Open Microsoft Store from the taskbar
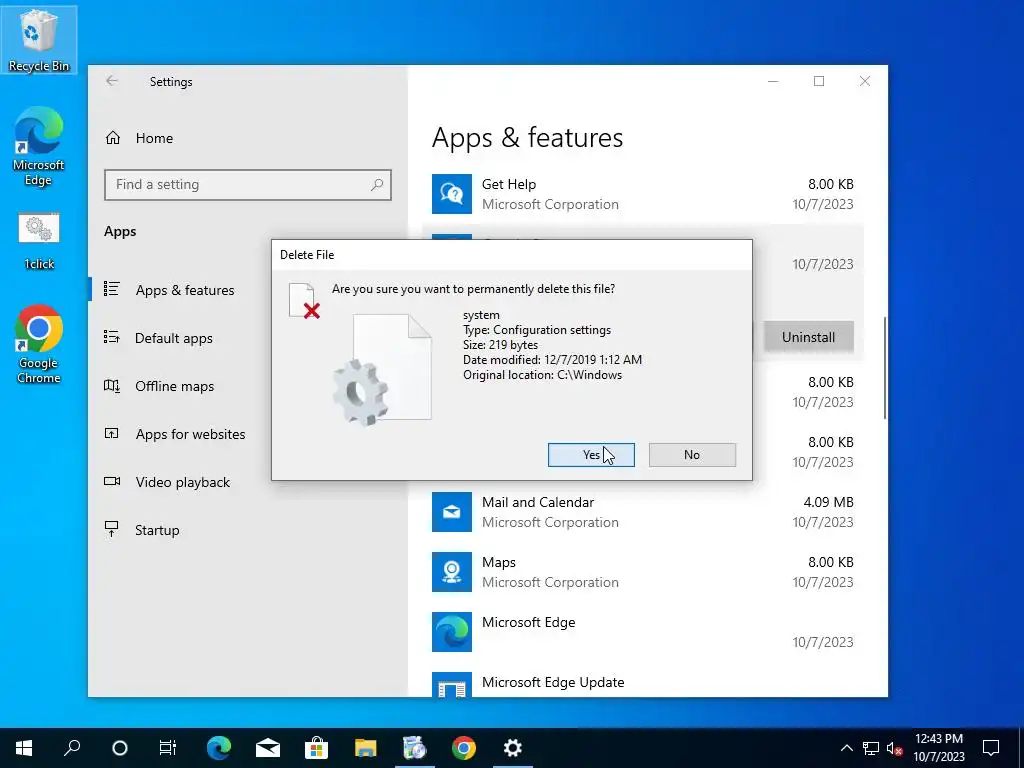Screen dimensions: 1024x768 [x=317, y=748]
